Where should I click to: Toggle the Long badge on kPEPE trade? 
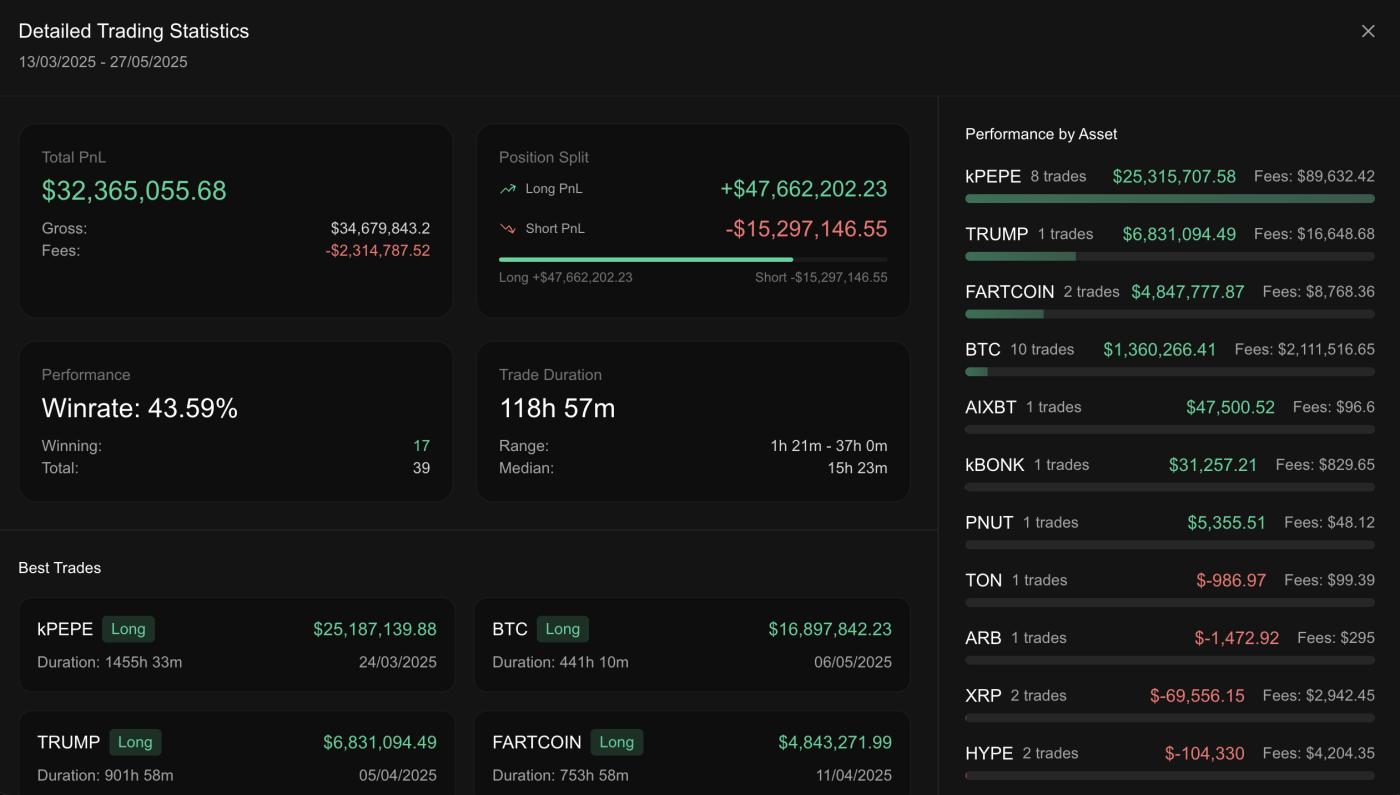128,628
